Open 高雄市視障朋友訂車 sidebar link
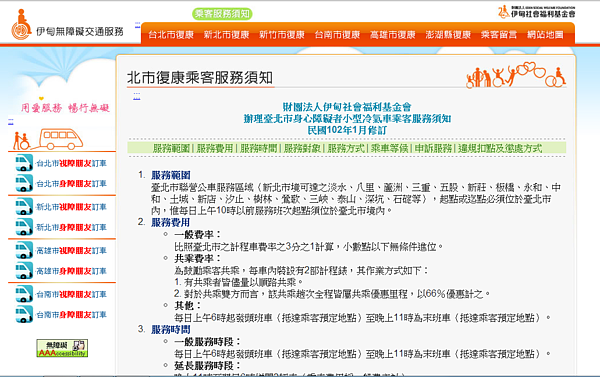The width and height of the screenshot is (600, 377). (x=71, y=251)
